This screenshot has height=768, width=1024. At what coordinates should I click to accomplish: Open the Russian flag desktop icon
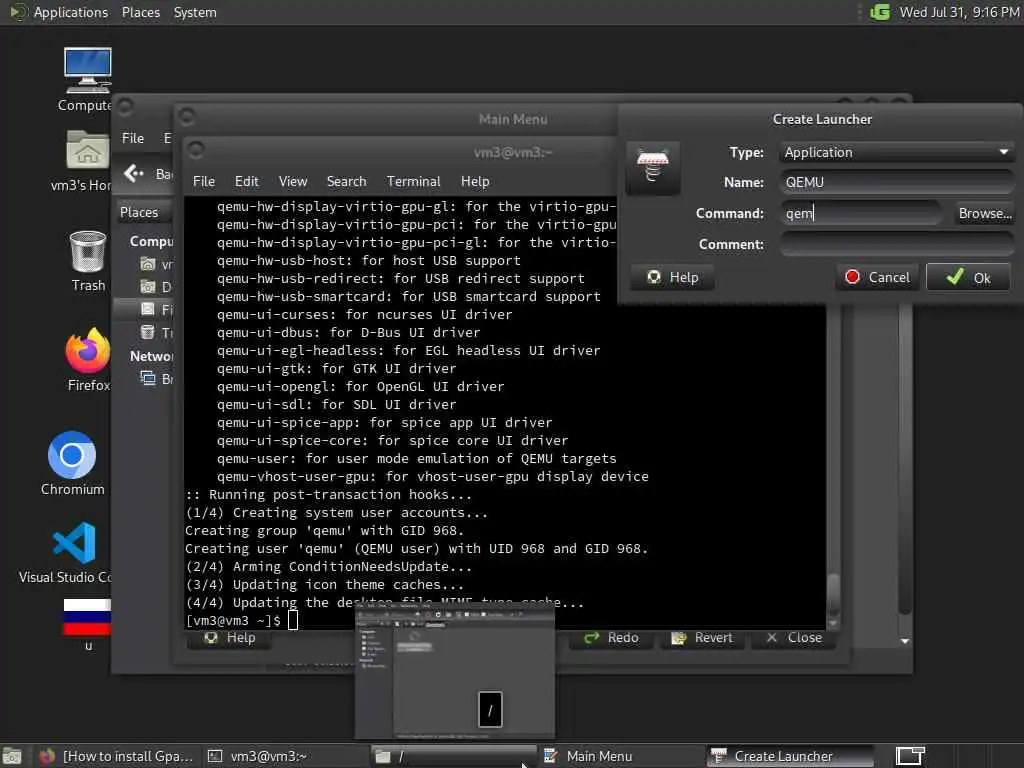tap(87, 624)
